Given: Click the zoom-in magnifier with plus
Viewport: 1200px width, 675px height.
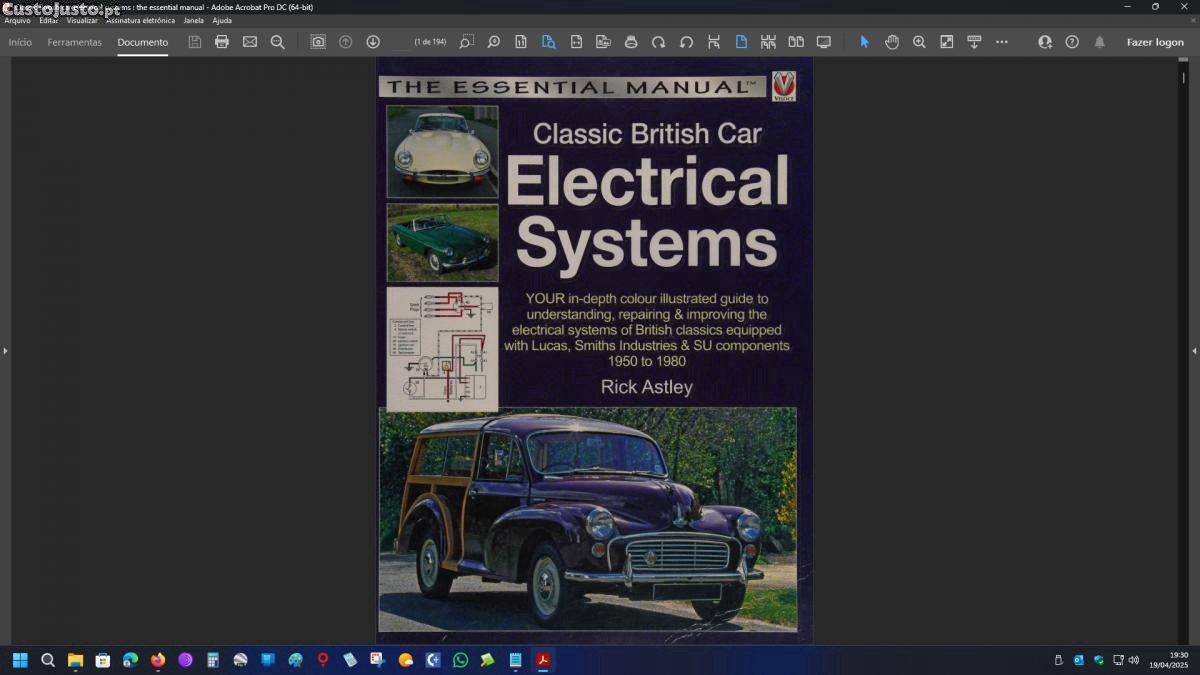Looking at the screenshot, I should [x=919, y=42].
